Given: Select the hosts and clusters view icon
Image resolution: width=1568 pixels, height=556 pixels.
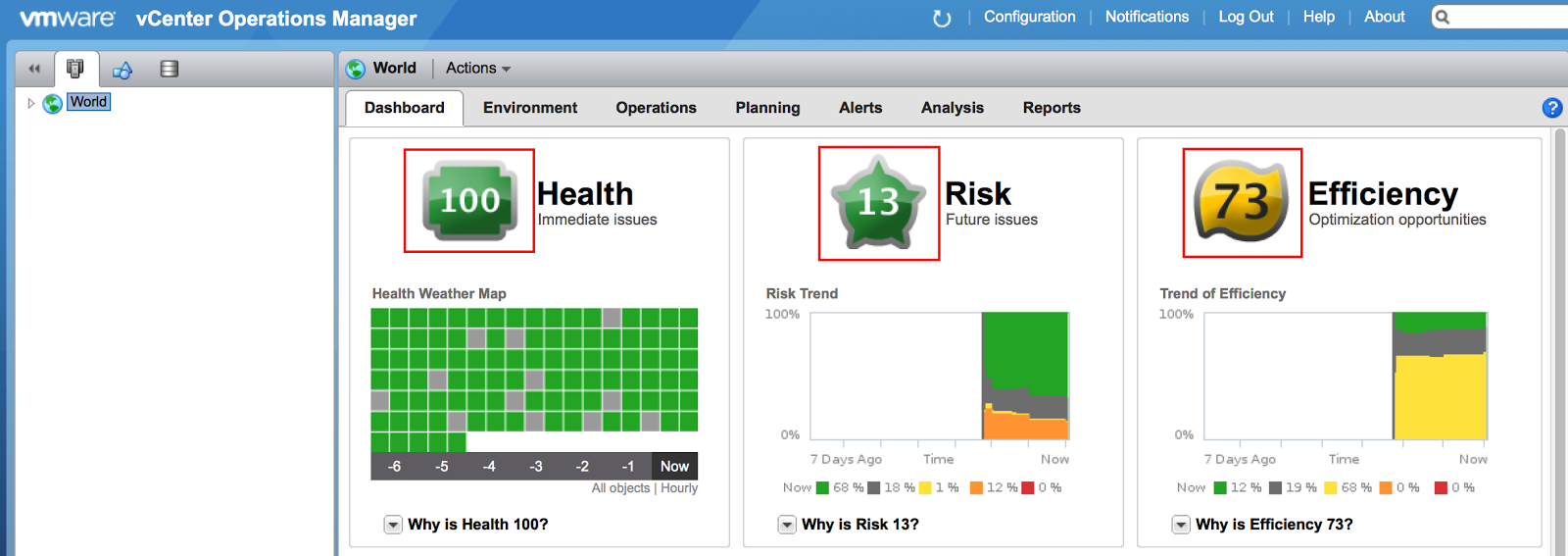Looking at the screenshot, I should (75, 69).
